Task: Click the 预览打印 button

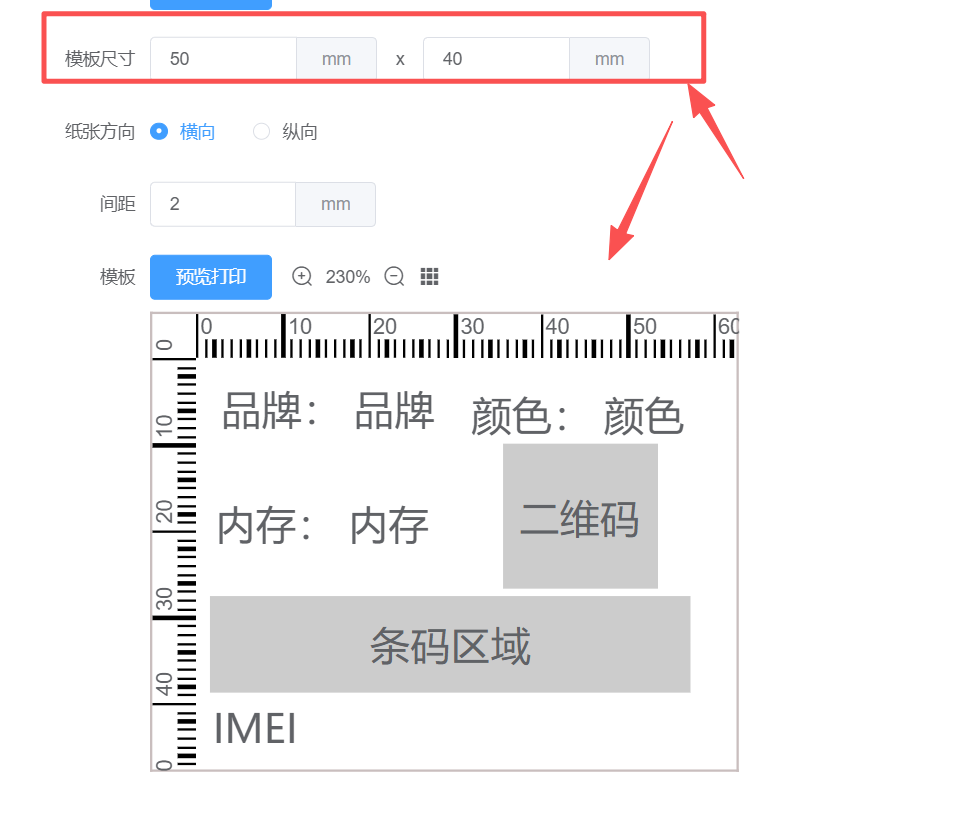Action: pos(211,277)
